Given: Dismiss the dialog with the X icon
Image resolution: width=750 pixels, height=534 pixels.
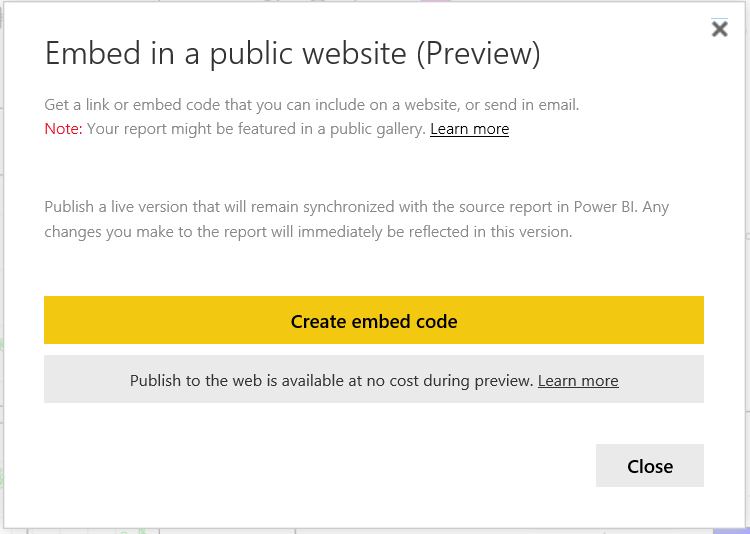Looking at the screenshot, I should (x=719, y=29).
